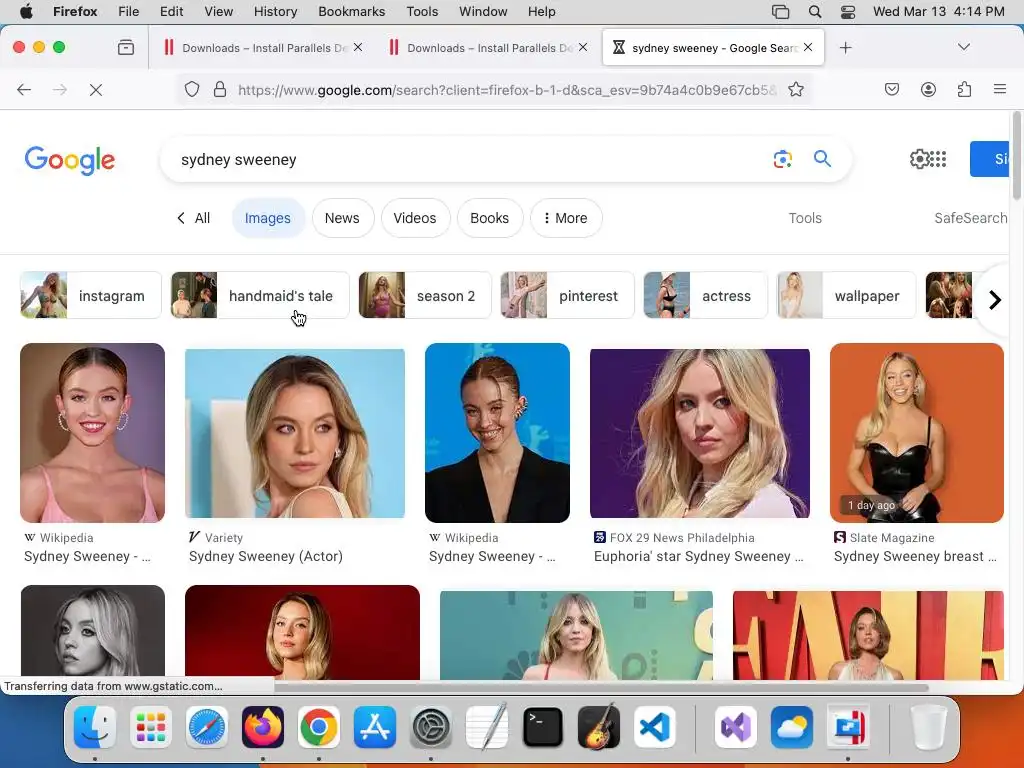Open the Bookmarks menu
Image resolution: width=1024 pixels, height=768 pixels.
351,11
